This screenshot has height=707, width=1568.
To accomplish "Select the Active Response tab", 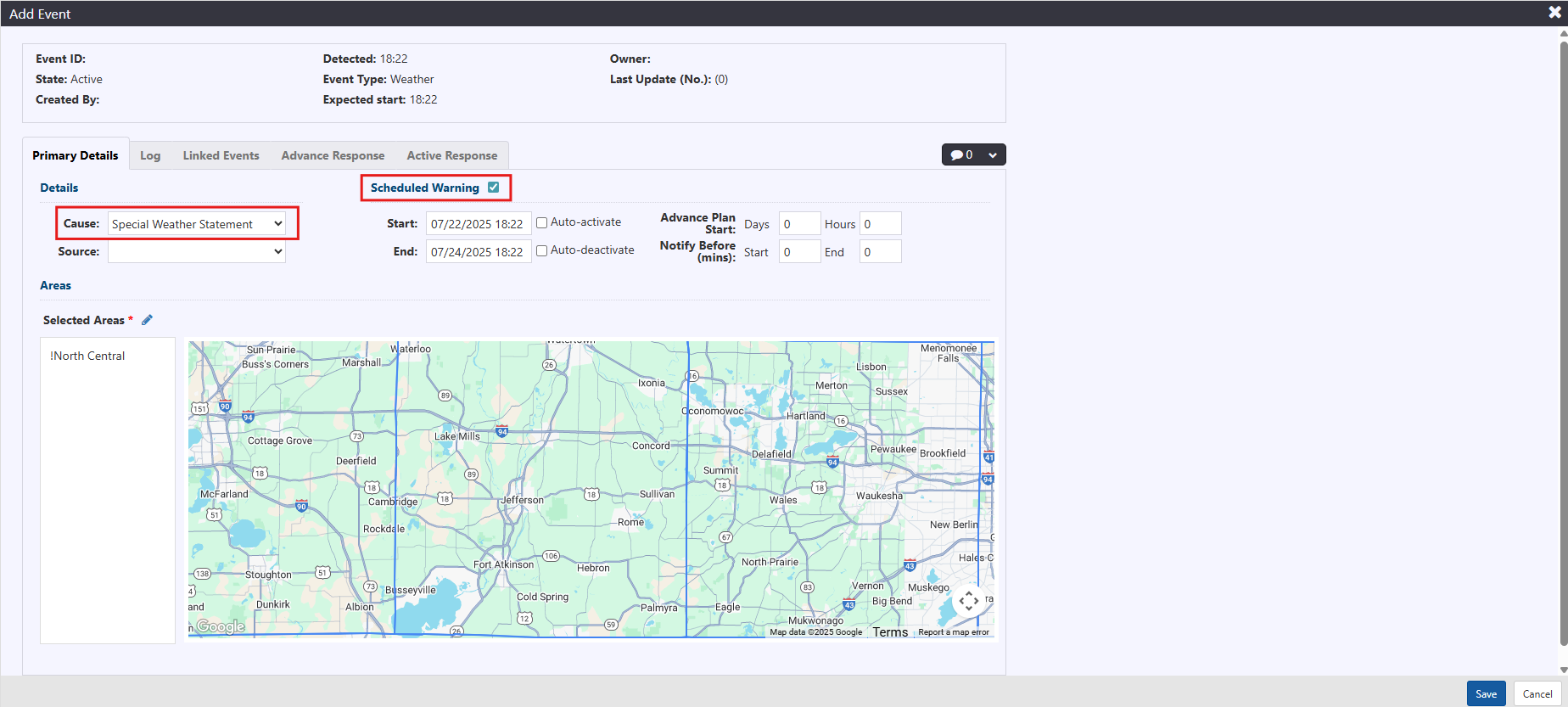I will [451, 155].
